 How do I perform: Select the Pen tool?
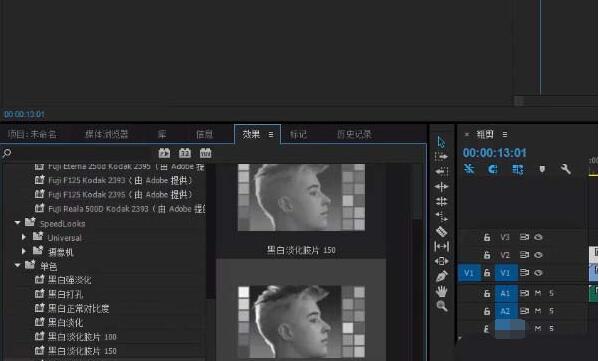(x=441, y=276)
